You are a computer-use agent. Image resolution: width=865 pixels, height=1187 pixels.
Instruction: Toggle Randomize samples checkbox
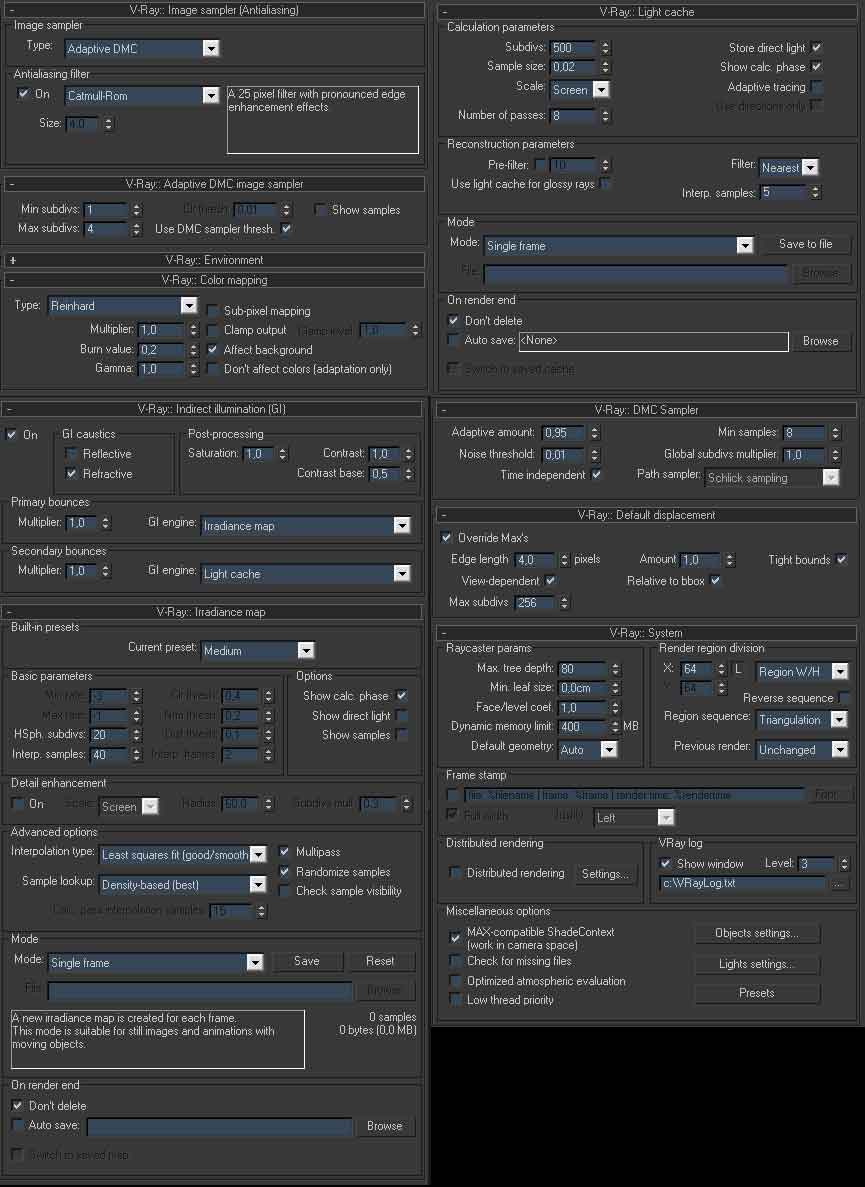tap(285, 872)
